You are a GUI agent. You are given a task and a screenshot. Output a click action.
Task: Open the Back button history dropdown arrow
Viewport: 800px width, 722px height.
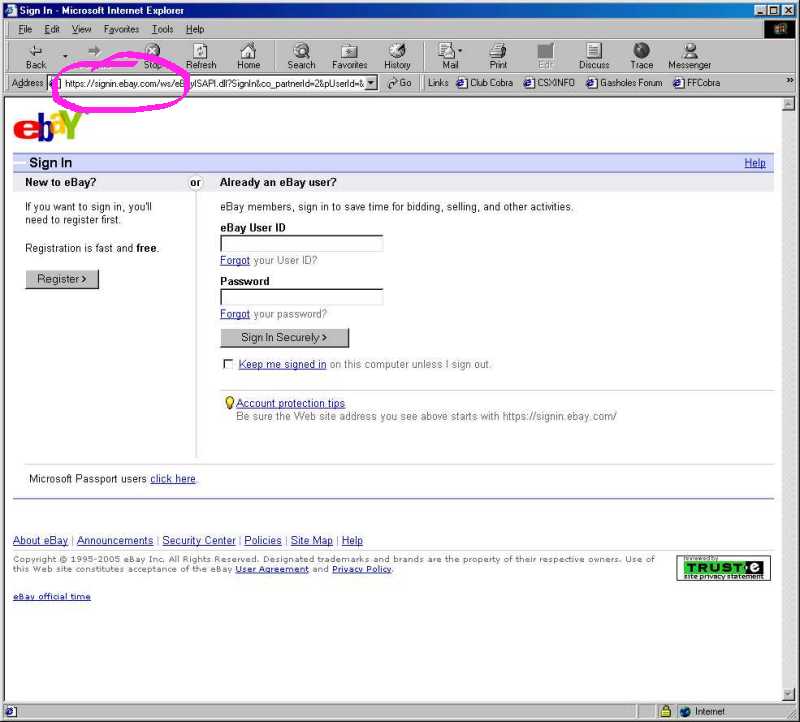pyautogui.click(x=65, y=56)
